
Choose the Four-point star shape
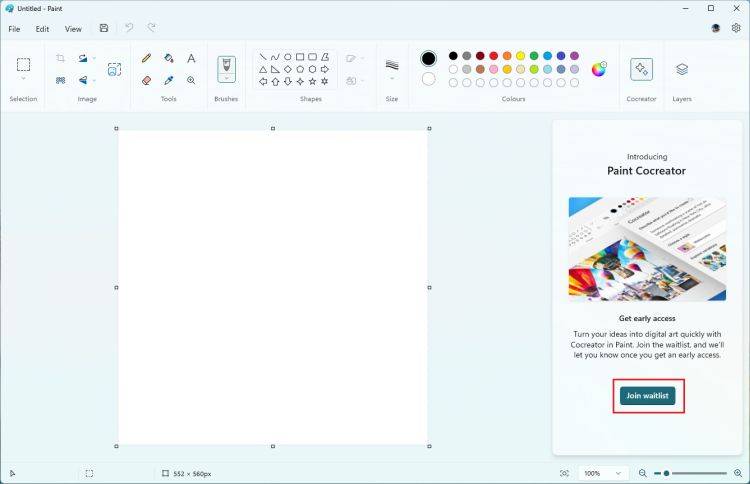point(300,82)
